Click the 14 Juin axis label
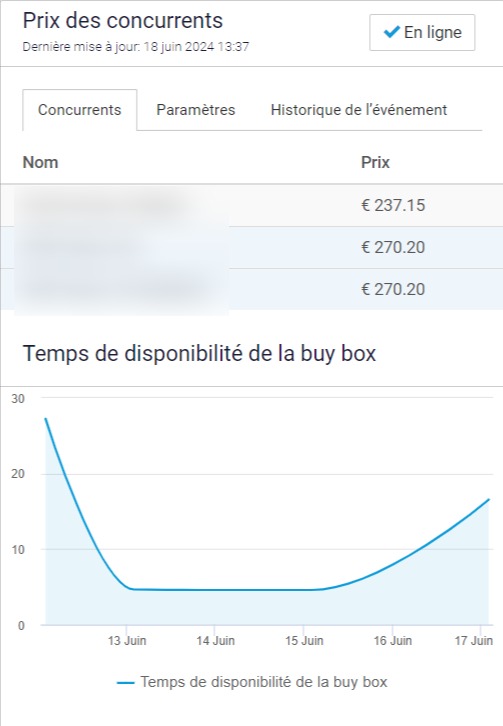Screen dimensions: 503x726 click(215, 641)
